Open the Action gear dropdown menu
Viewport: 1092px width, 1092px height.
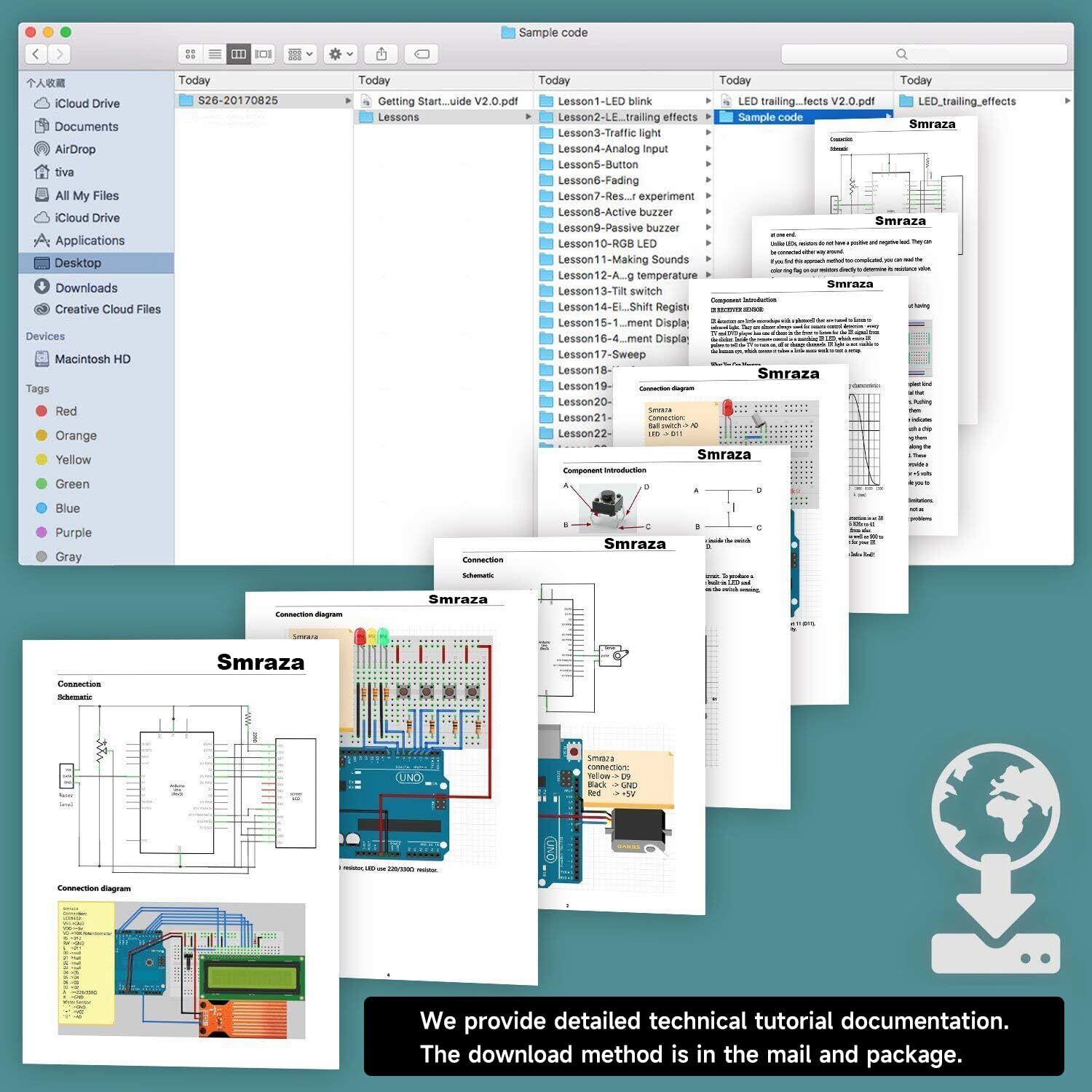click(341, 54)
